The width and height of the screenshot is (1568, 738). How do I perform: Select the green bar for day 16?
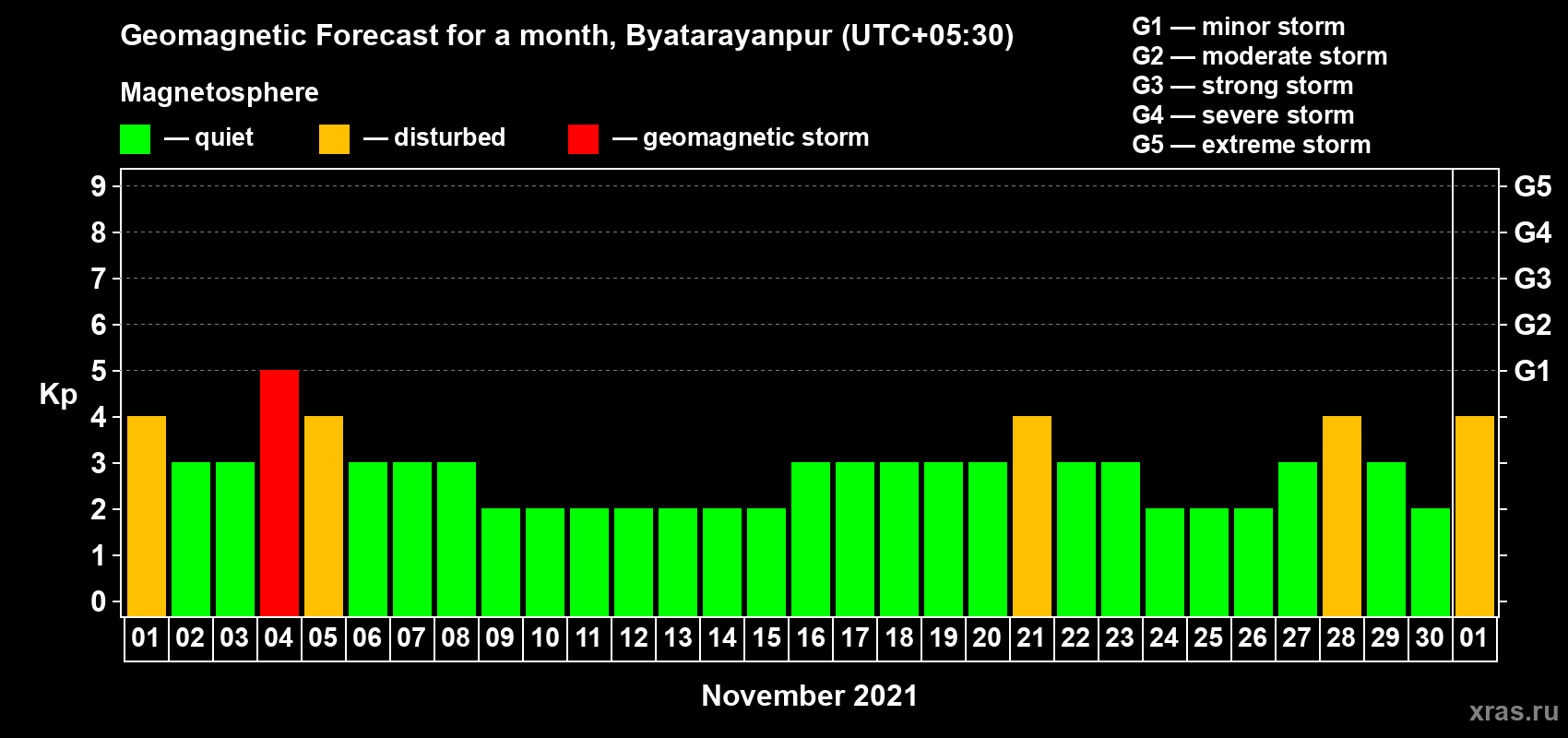(811, 540)
